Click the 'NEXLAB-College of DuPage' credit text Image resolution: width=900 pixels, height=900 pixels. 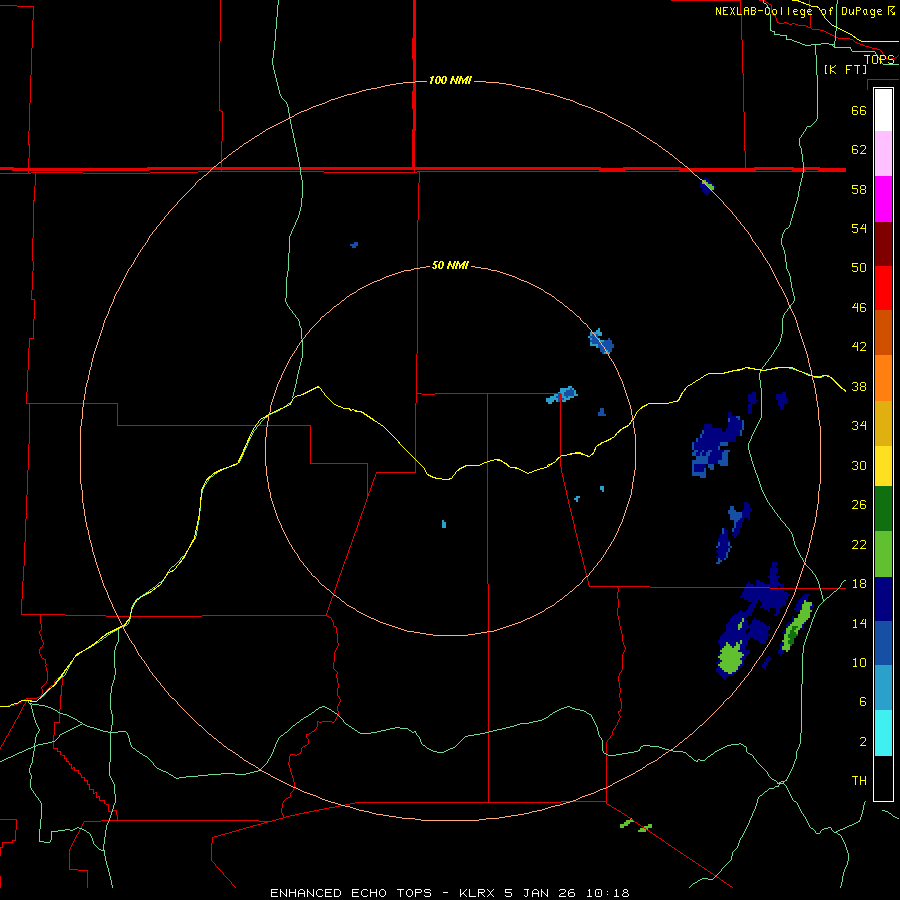pos(799,11)
